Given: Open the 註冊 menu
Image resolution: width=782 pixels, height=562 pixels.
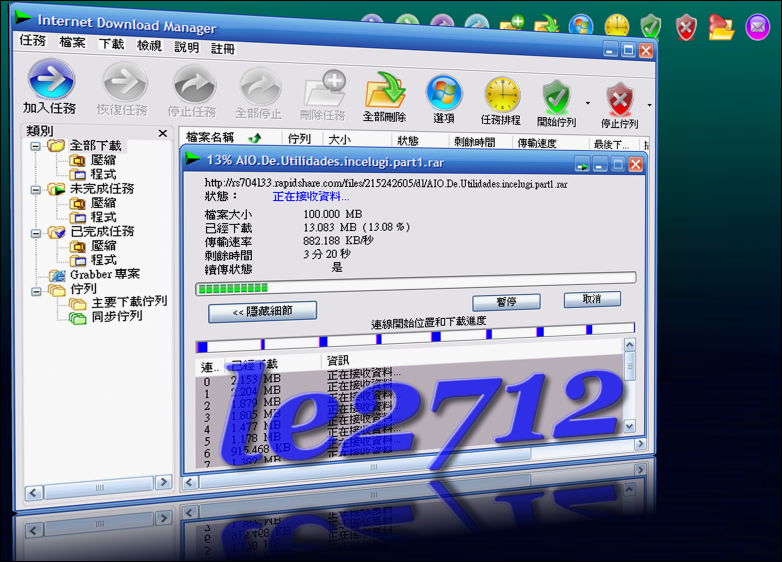Looking at the screenshot, I should [x=222, y=48].
